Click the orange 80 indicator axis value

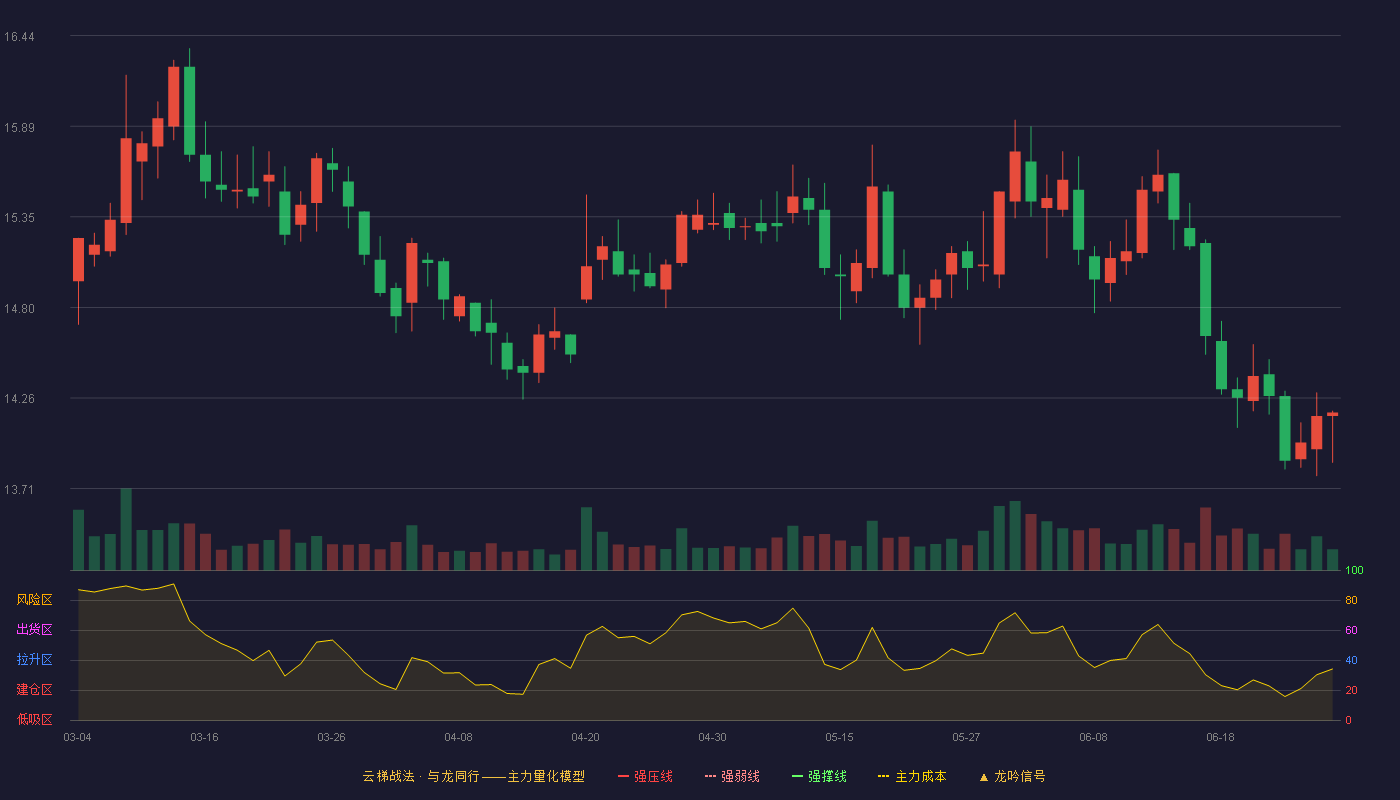click(1351, 600)
